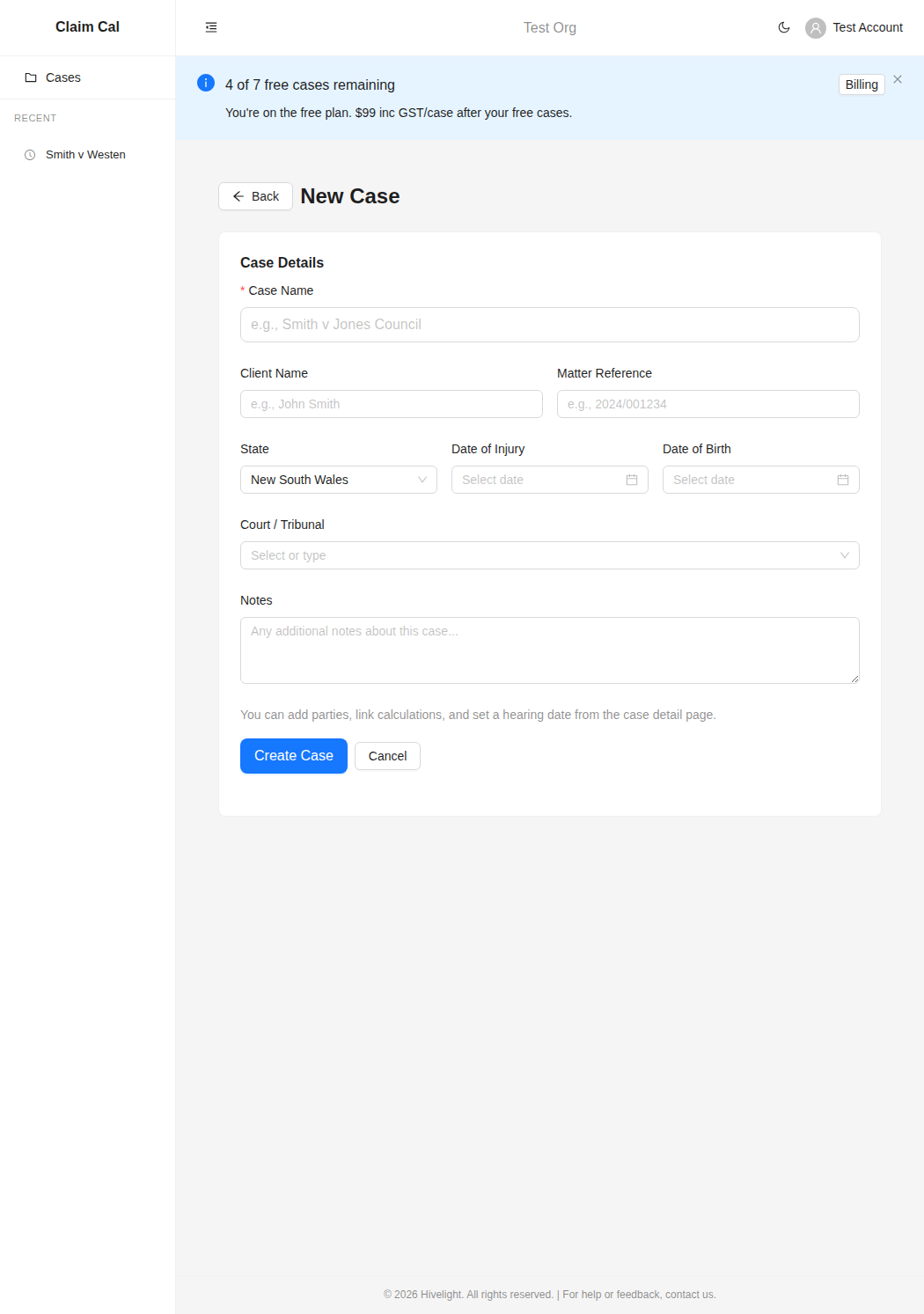Open the State dropdown showing New South Wales
The image size is (924, 1314).
pyautogui.click(x=338, y=480)
